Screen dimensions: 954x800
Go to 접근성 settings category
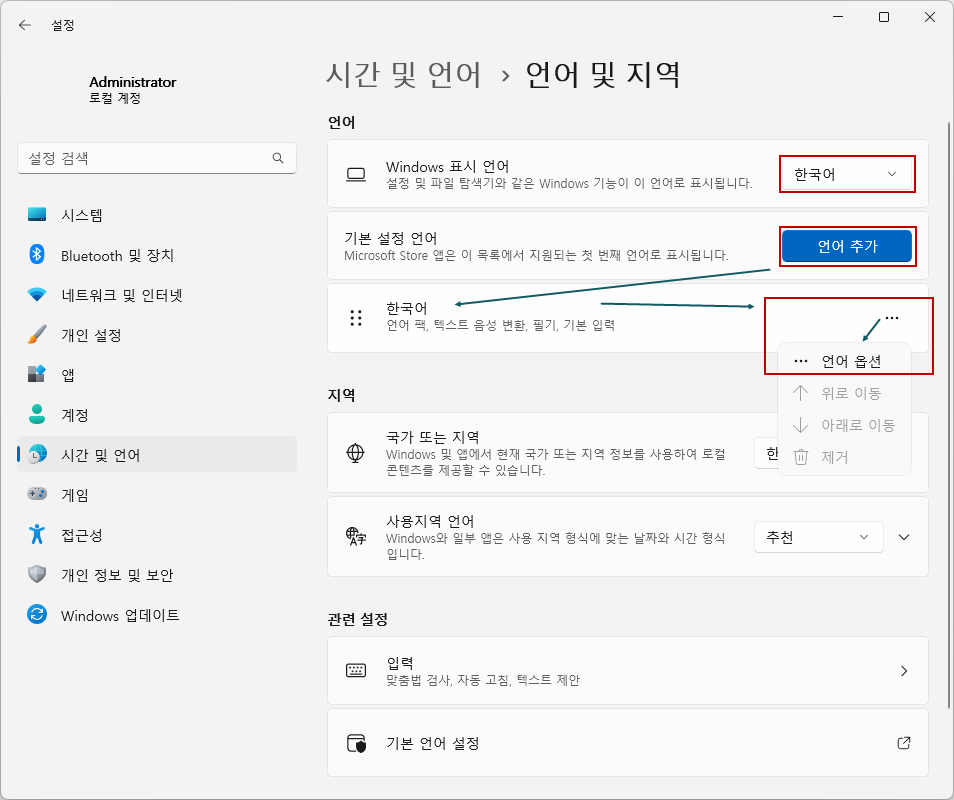(157, 535)
